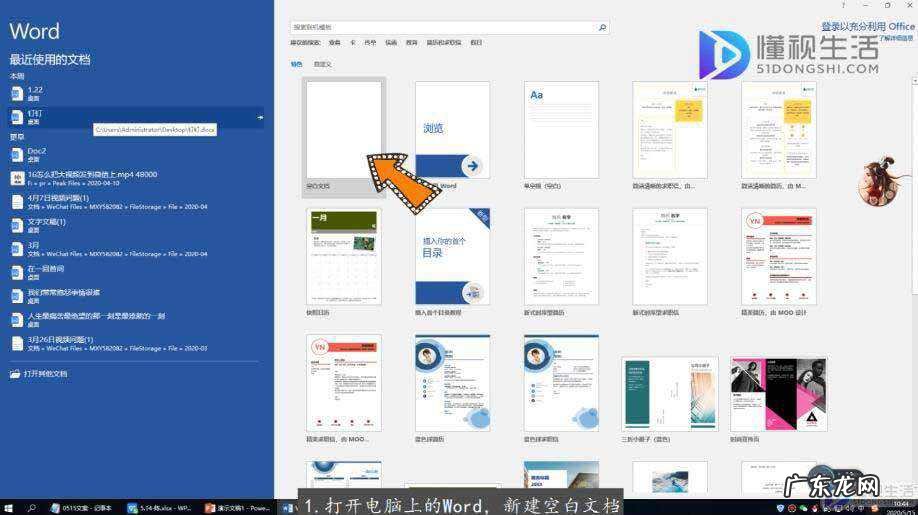Screen dimensions: 918x515
Task: Click the open folder icon for 打开其他文档
Action: click(15, 374)
